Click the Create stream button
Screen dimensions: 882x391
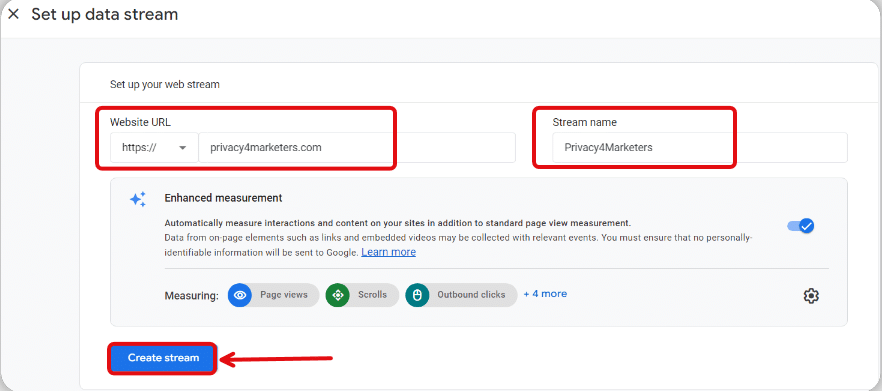(x=163, y=358)
